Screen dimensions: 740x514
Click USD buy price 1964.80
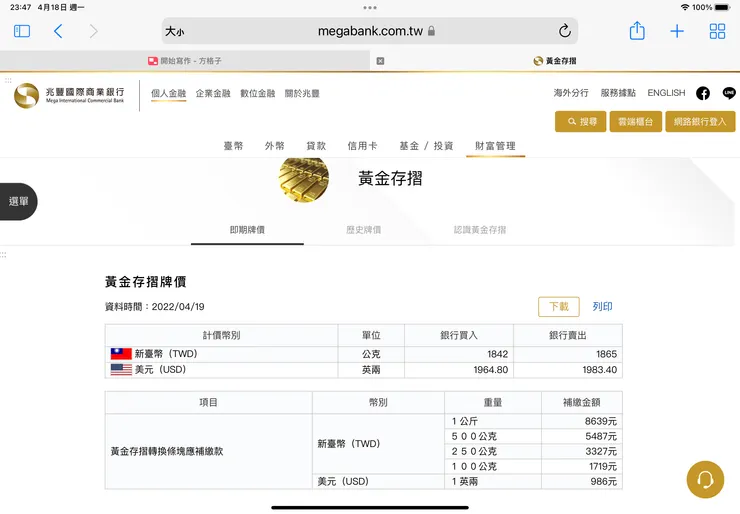(491, 370)
